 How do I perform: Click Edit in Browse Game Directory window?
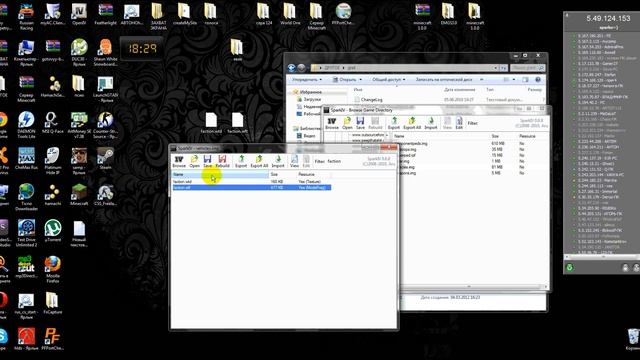coord(459,123)
